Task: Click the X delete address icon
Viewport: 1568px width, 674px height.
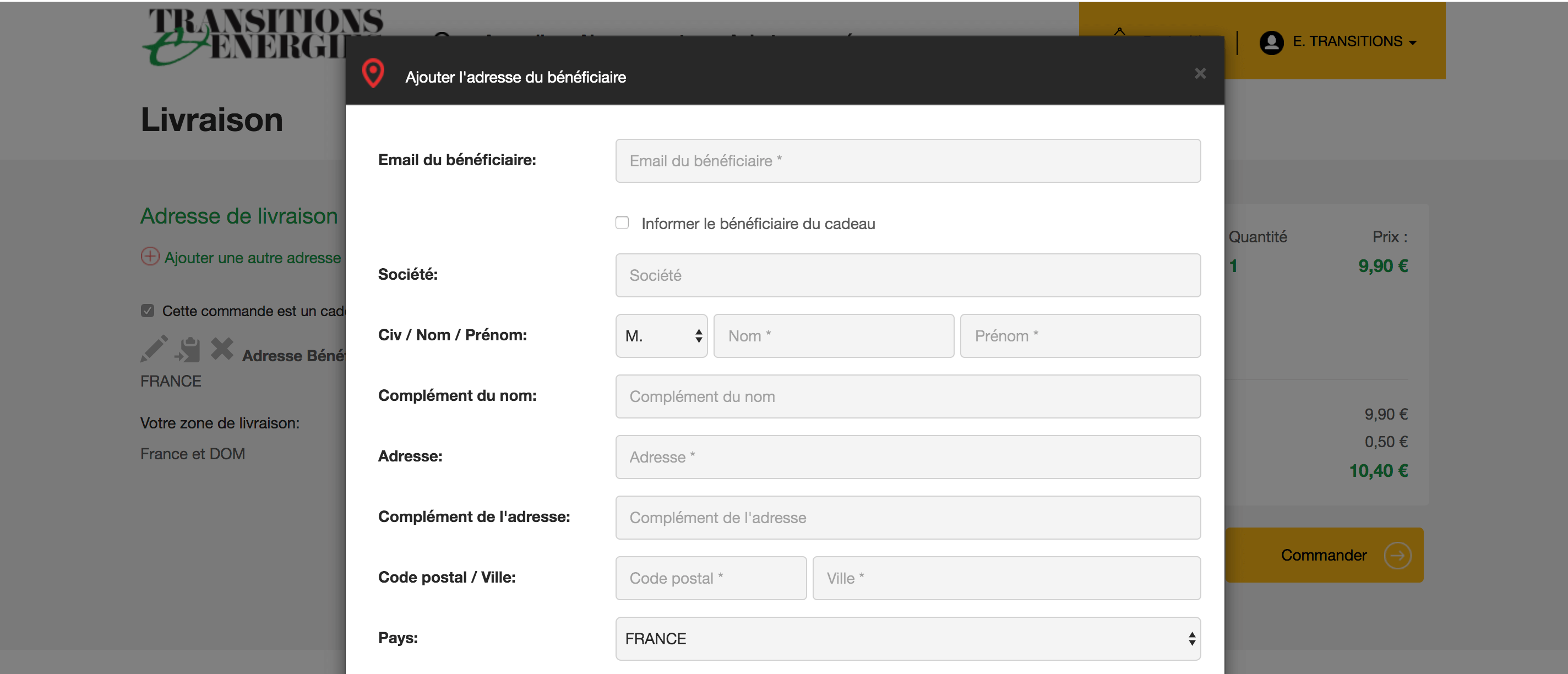Action: [x=222, y=349]
